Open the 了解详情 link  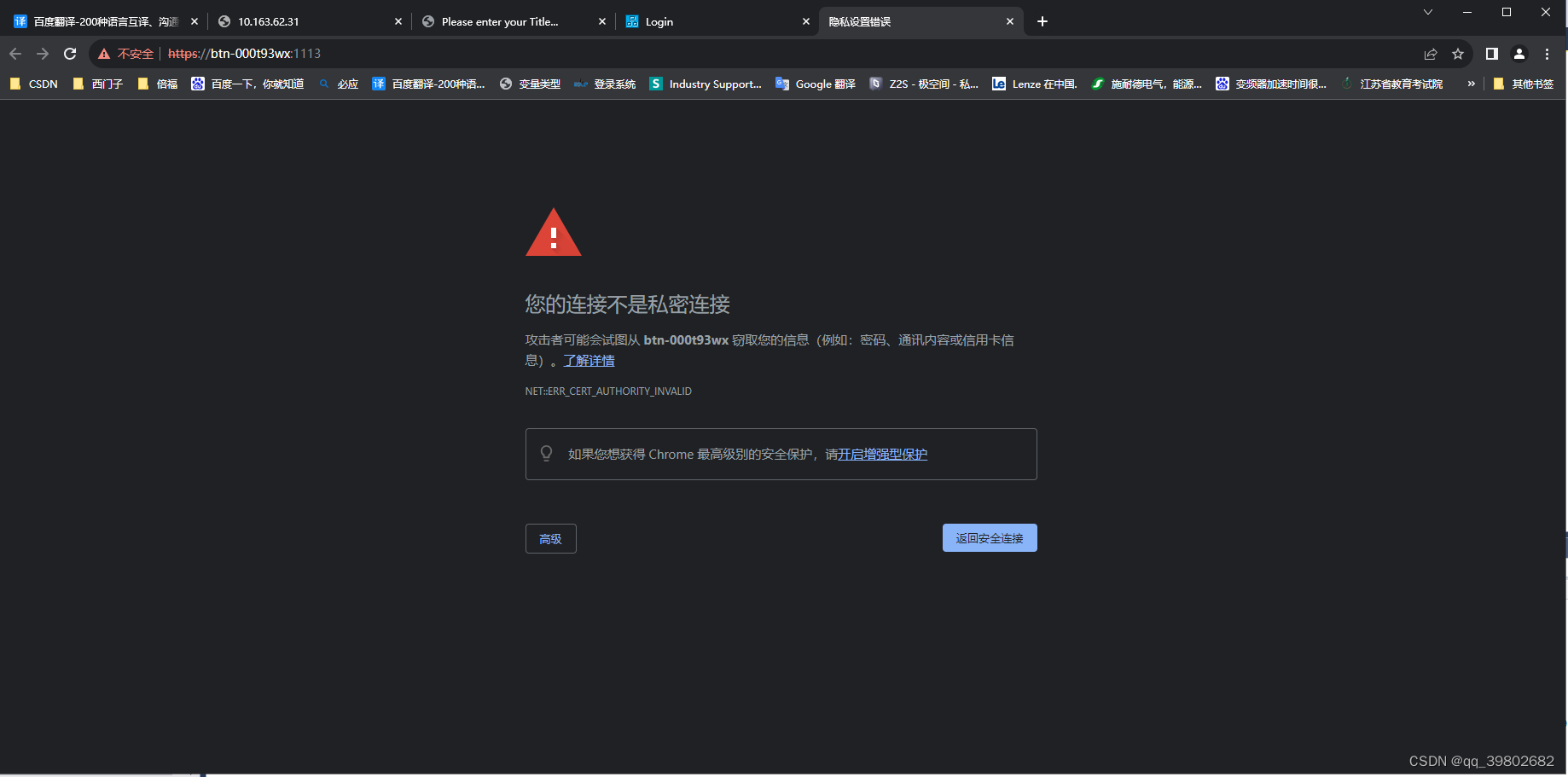(589, 360)
